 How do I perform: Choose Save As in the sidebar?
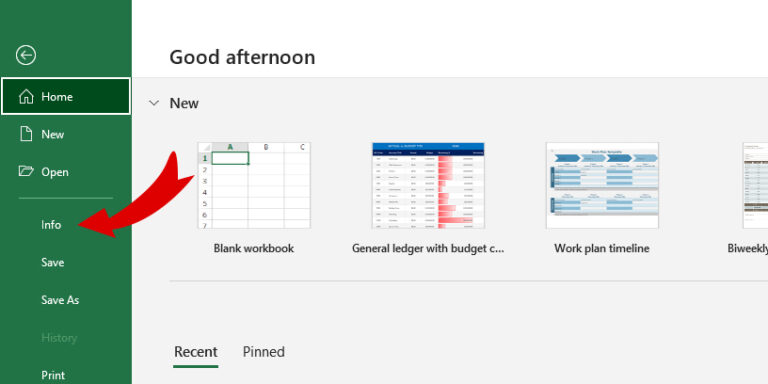60,300
